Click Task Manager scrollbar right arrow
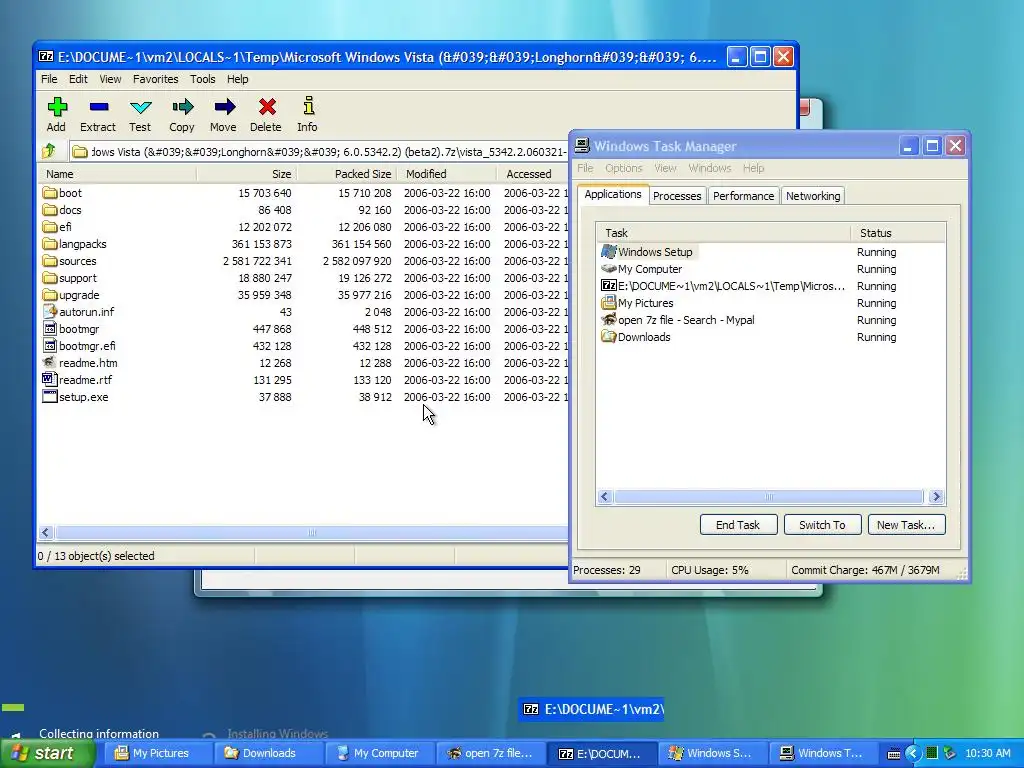The height and width of the screenshot is (768, 1024). pyautogui.click(x=936, y=497)
